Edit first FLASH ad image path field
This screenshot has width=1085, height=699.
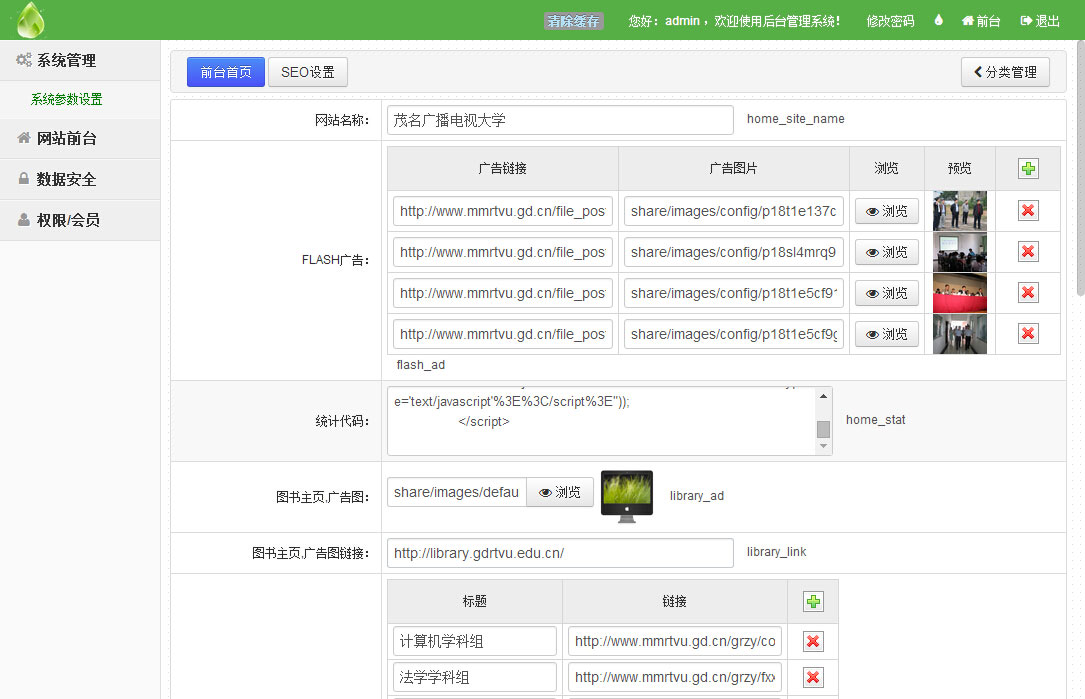(x=733, y=211)
